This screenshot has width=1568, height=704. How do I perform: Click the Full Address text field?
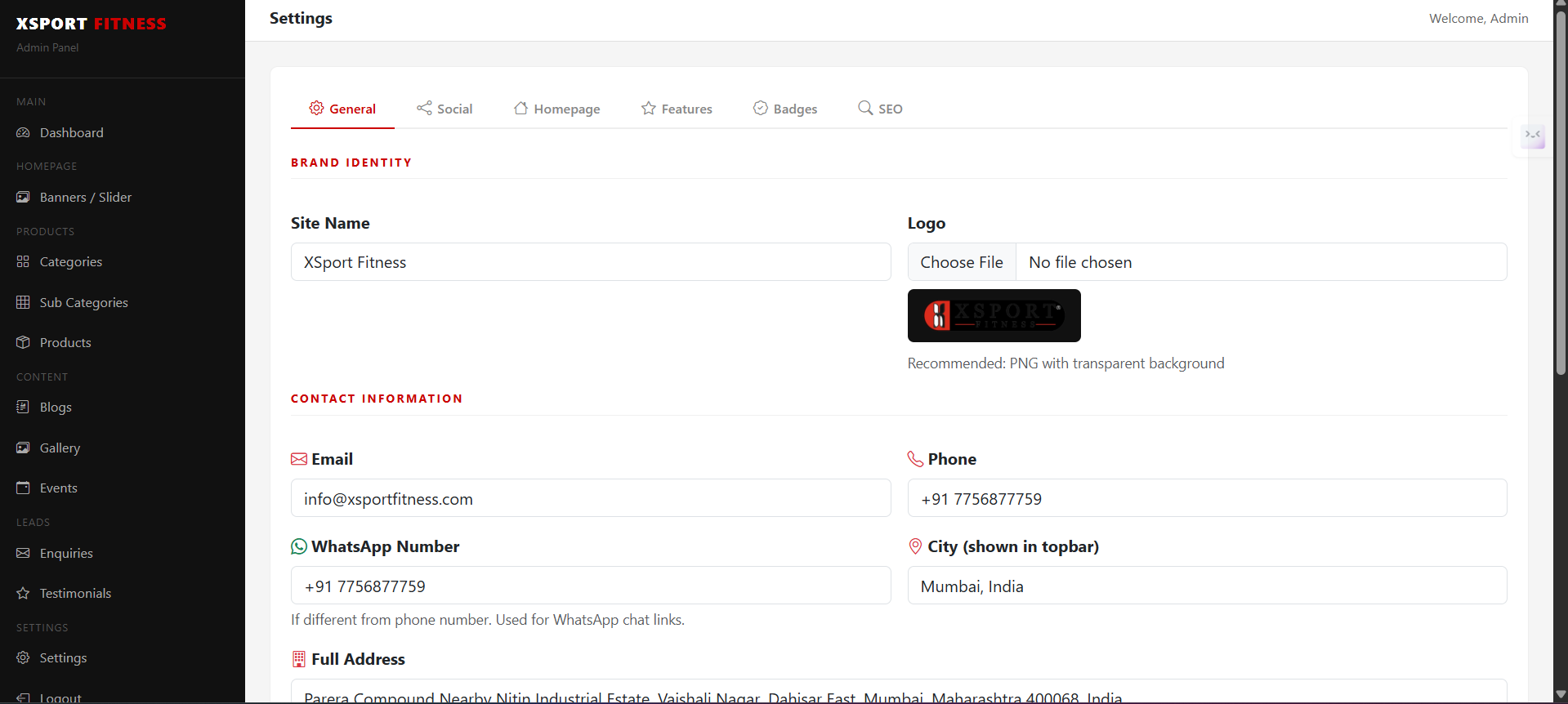tap(899, 692)
